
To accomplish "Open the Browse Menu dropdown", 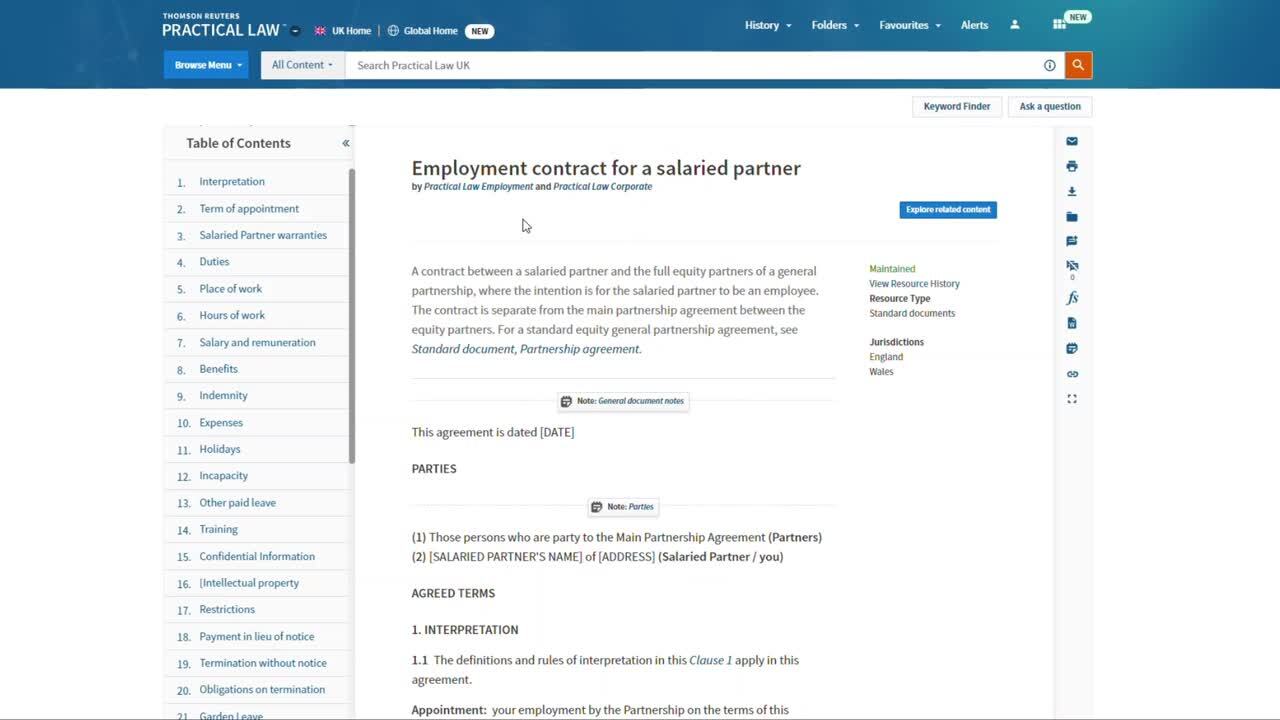I will tap(206, 64).
